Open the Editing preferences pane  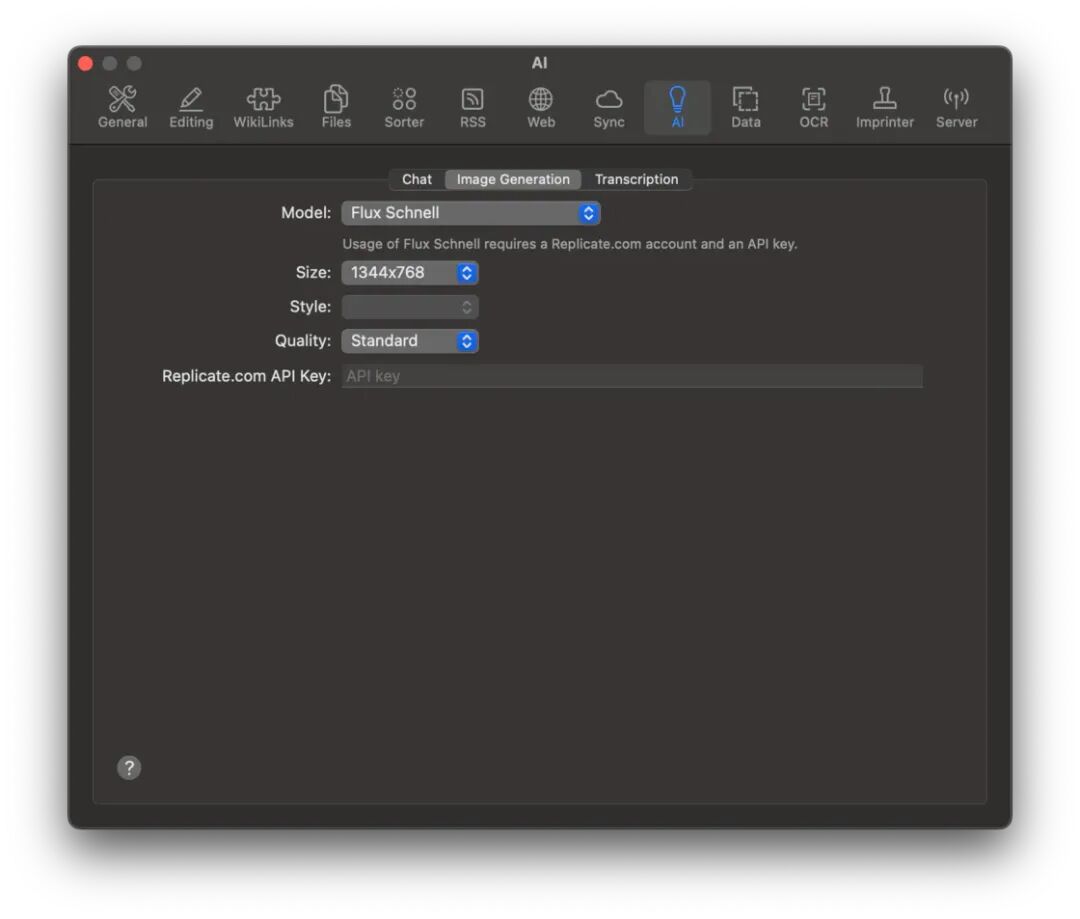(191, 107)
